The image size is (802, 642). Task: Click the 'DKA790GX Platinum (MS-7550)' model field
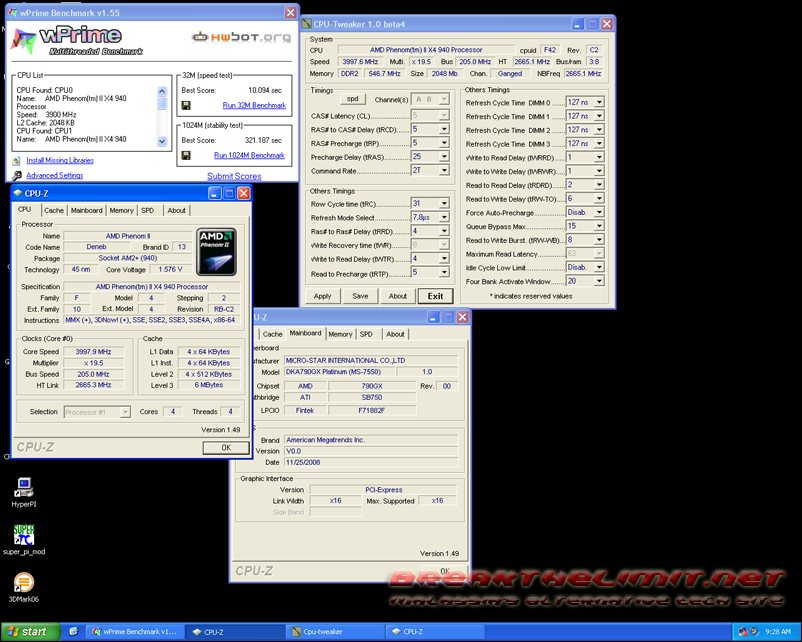pos(340,372)
